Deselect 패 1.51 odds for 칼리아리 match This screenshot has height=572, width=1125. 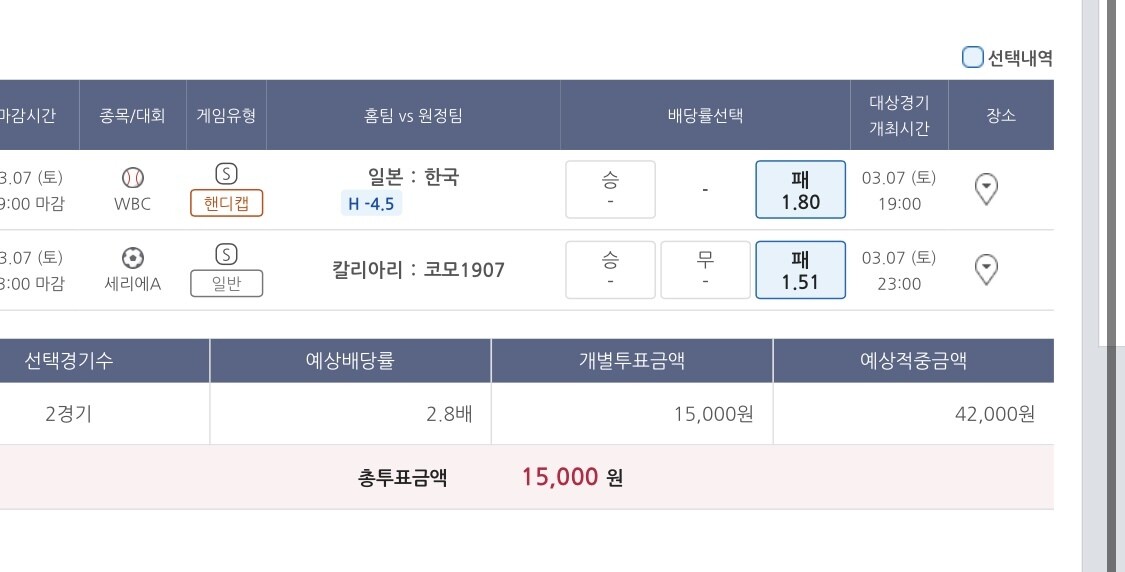point(800,270)
